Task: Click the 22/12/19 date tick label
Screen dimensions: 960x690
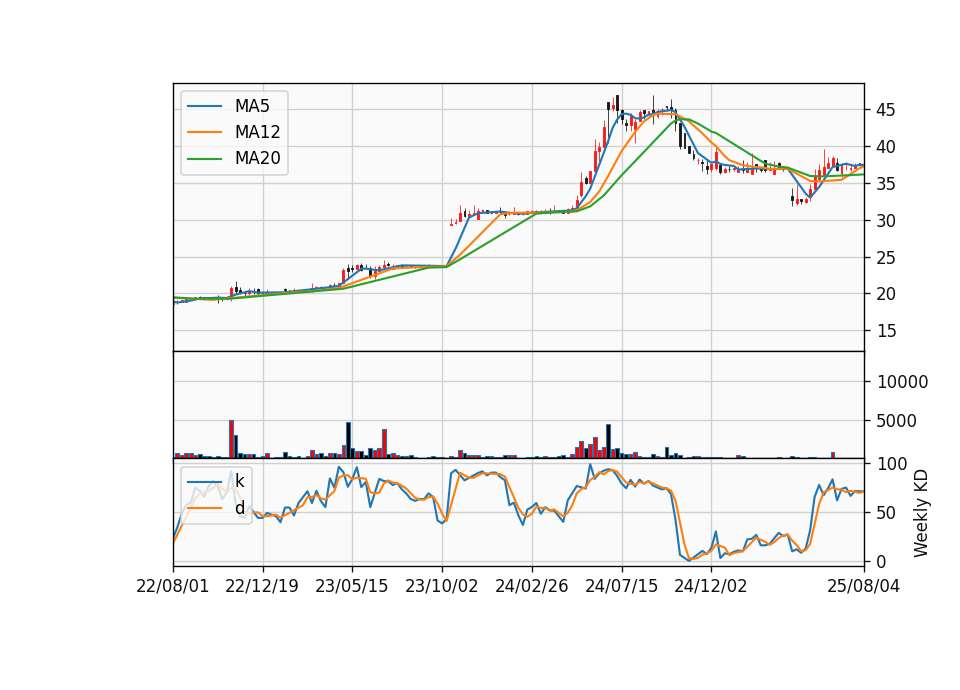Action: 262,586
